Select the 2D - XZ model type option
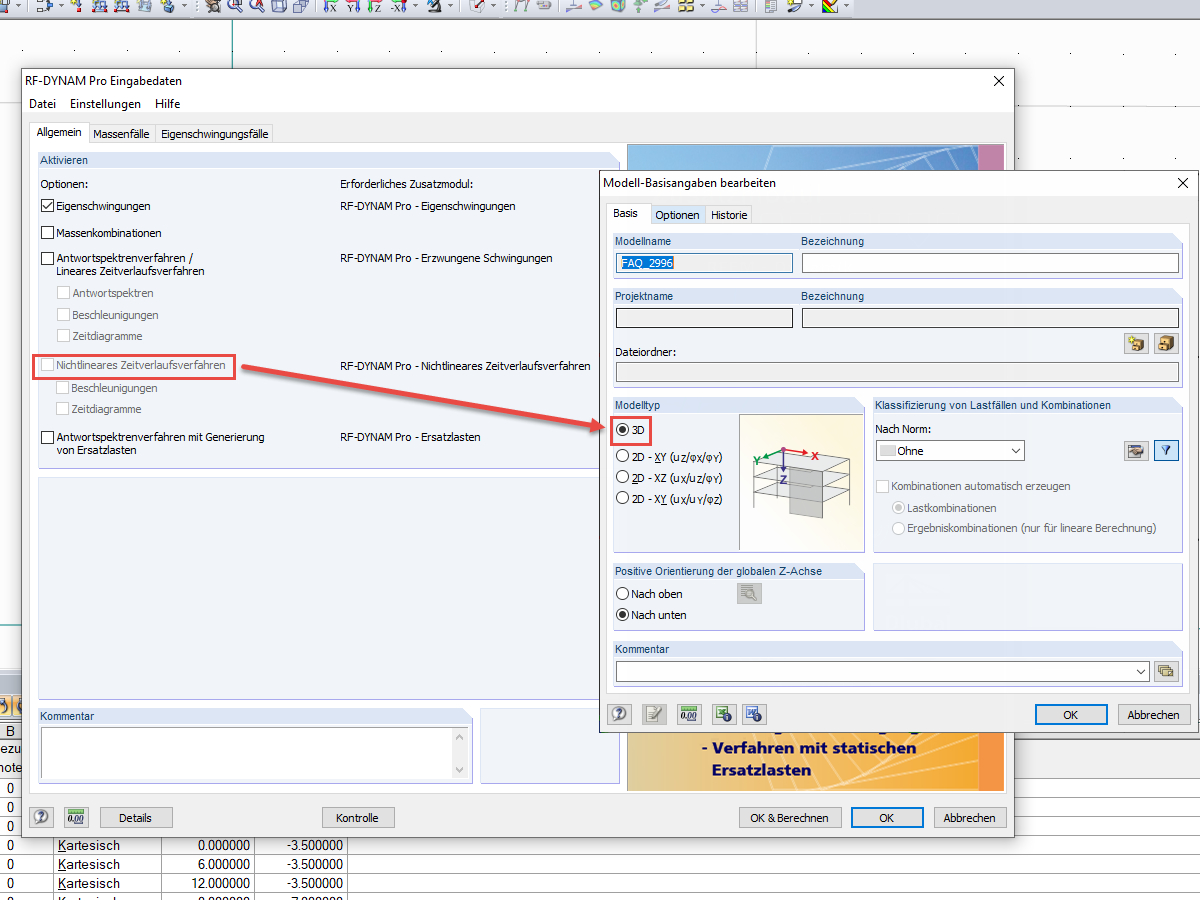The width and height of the screenshot is (1200, 900). 622,476
